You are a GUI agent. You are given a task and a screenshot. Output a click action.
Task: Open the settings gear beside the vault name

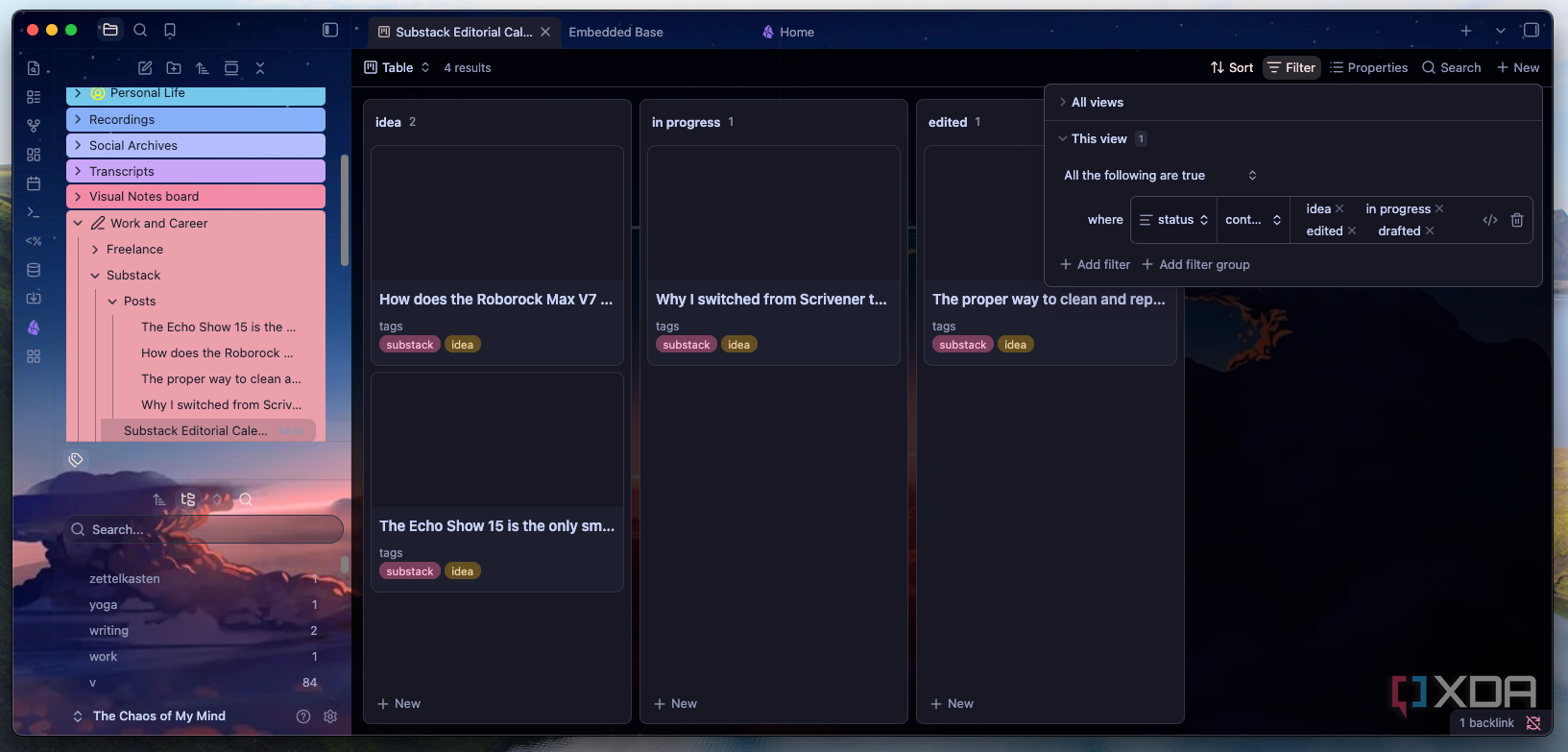pyautogui.click(x=330, y=716)
